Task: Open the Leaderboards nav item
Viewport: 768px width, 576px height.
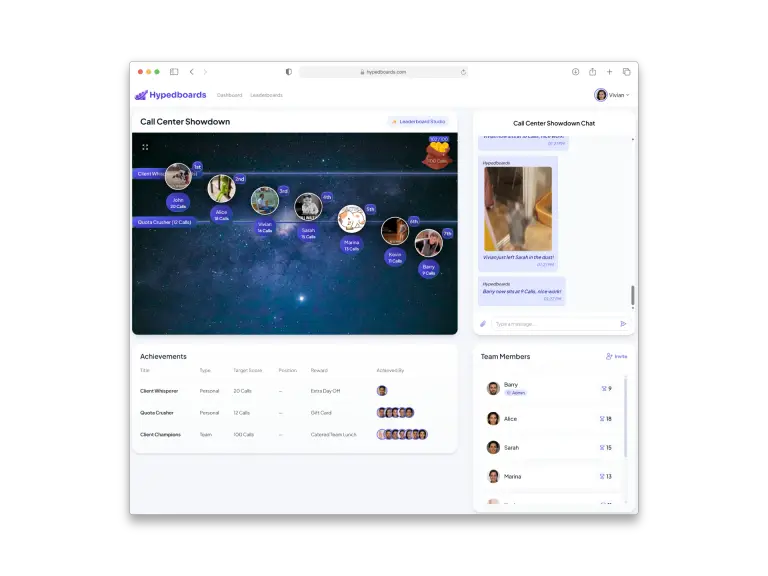Action: pos(266,95)
